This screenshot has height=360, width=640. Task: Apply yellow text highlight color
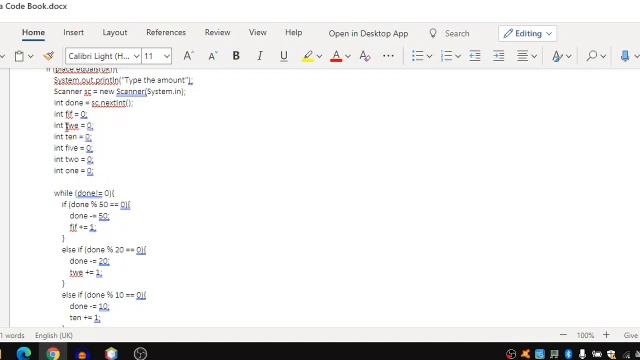tap(308, 56)
